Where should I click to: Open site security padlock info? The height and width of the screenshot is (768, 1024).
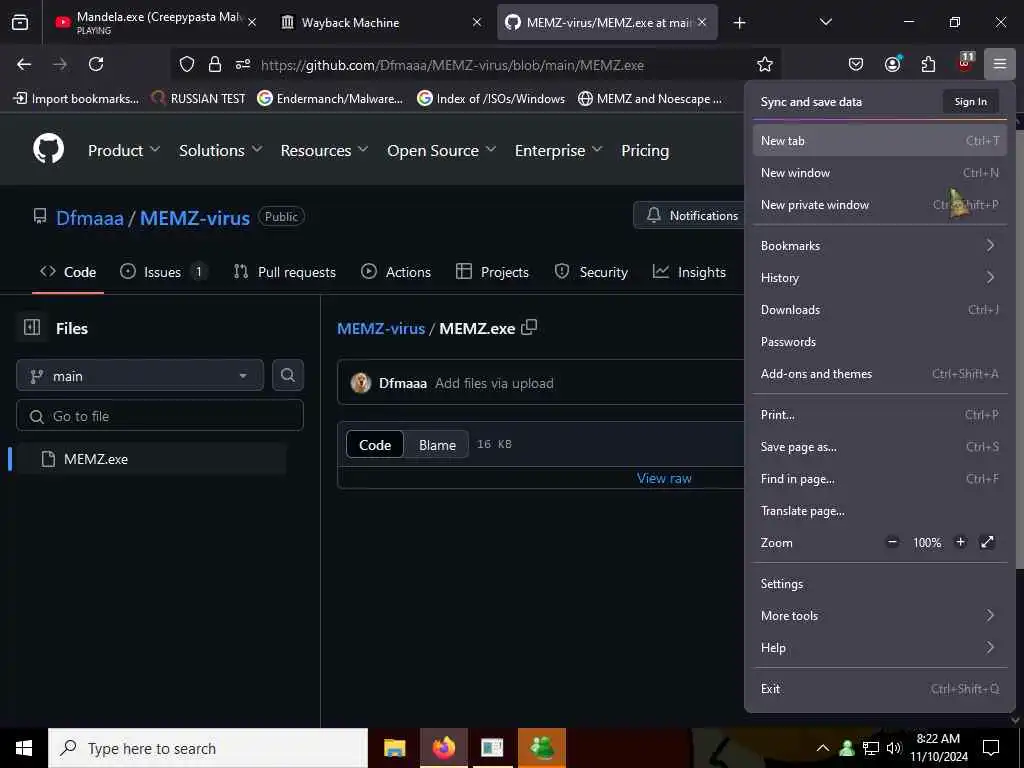click(x=214, y=64)
